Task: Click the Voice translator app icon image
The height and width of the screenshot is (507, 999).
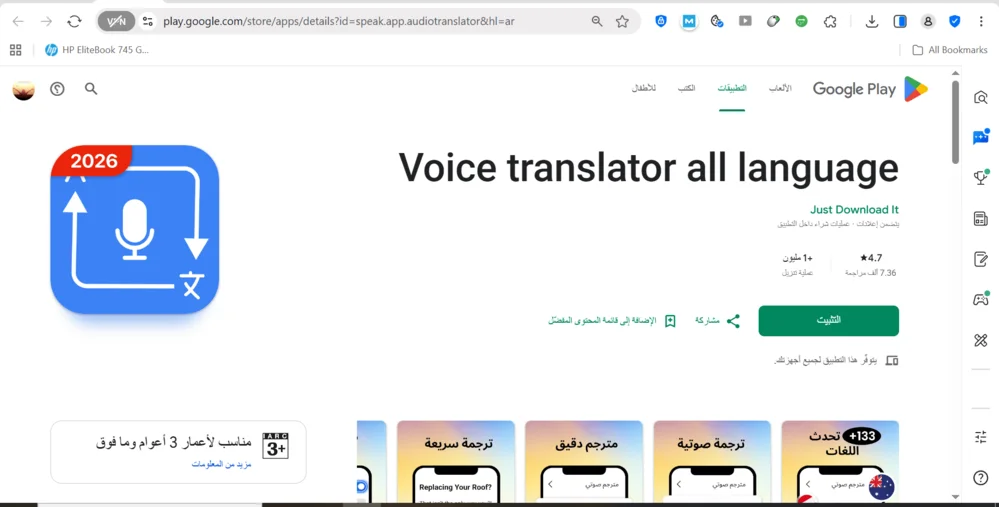Action: tap(134, 230)
